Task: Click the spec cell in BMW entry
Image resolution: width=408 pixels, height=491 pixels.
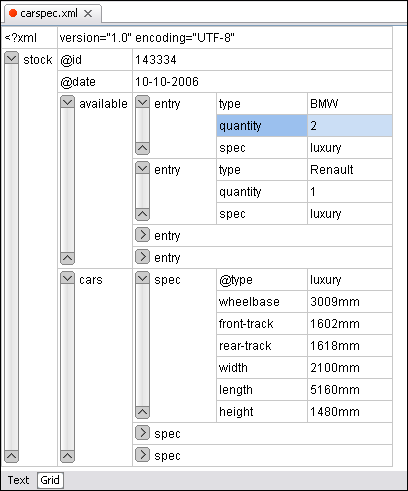Action: click(262, 148)
